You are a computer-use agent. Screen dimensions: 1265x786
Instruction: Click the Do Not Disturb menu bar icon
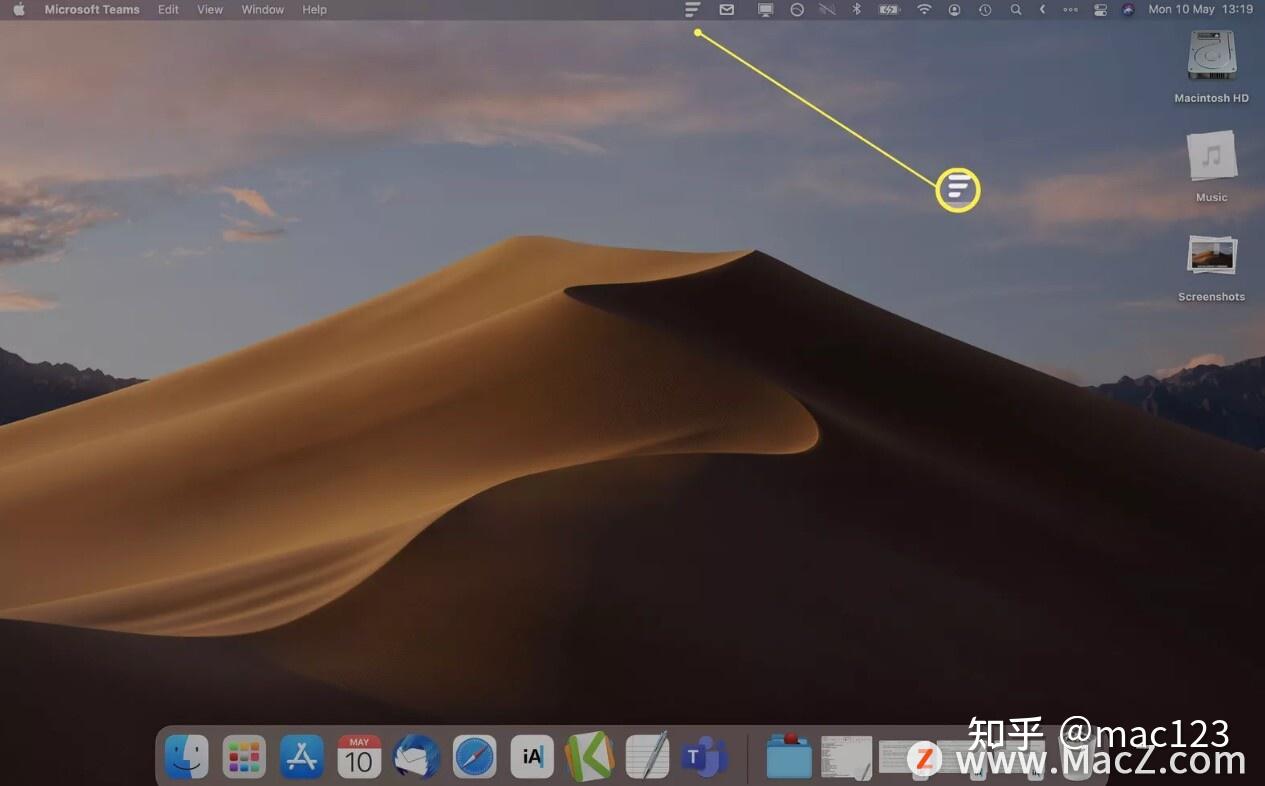click(796, 9)
